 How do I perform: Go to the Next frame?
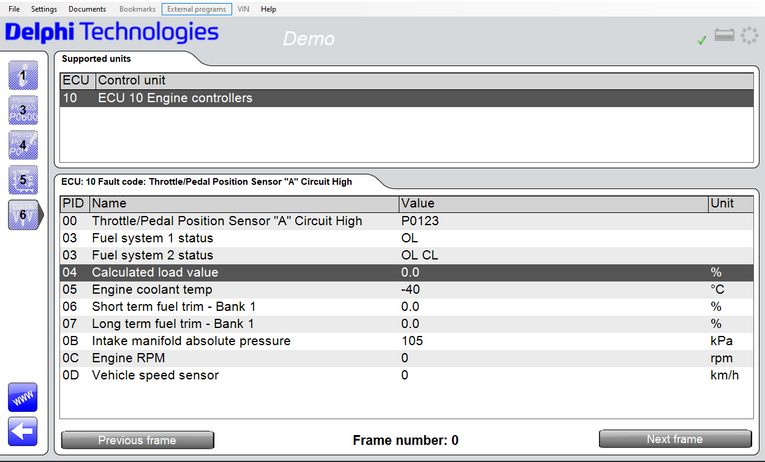click(x=675, y=439)
